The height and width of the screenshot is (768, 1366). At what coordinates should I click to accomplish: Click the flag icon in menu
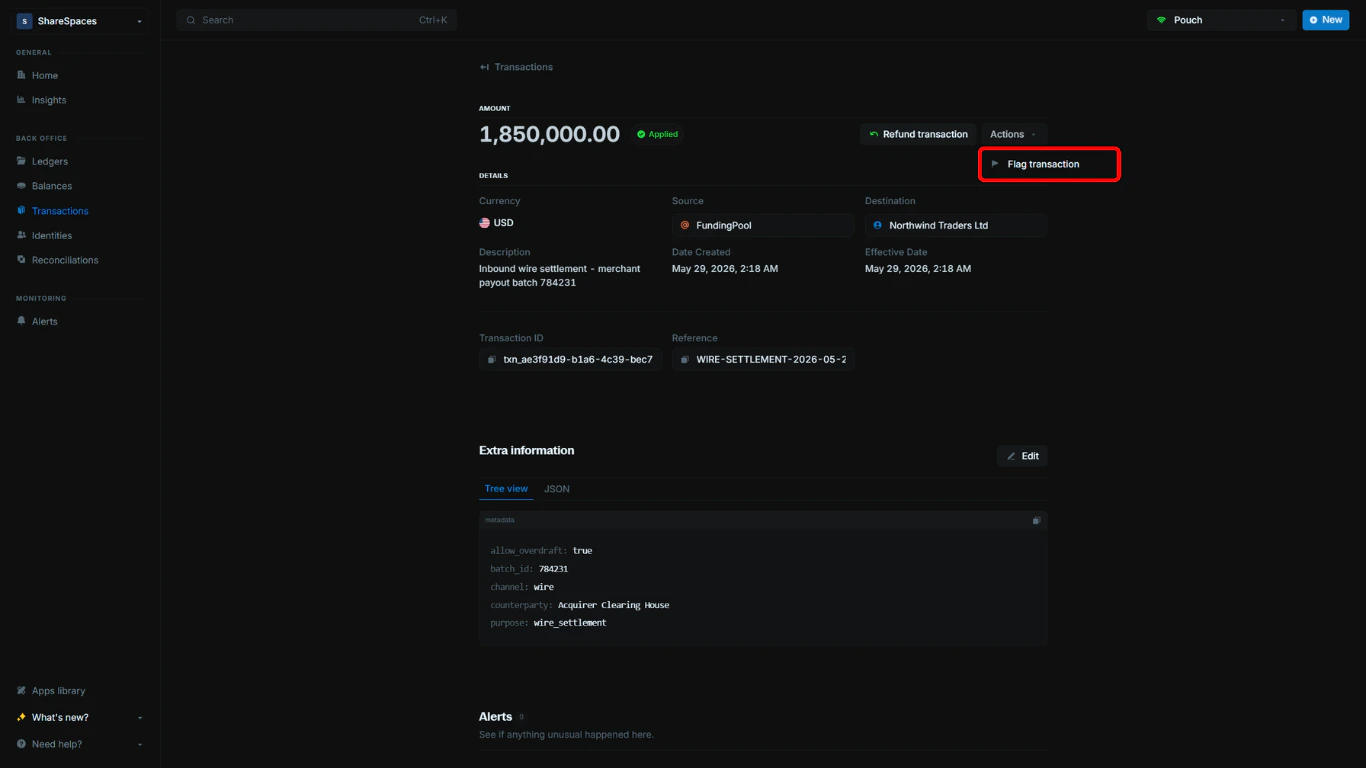(x=995, y=163)
